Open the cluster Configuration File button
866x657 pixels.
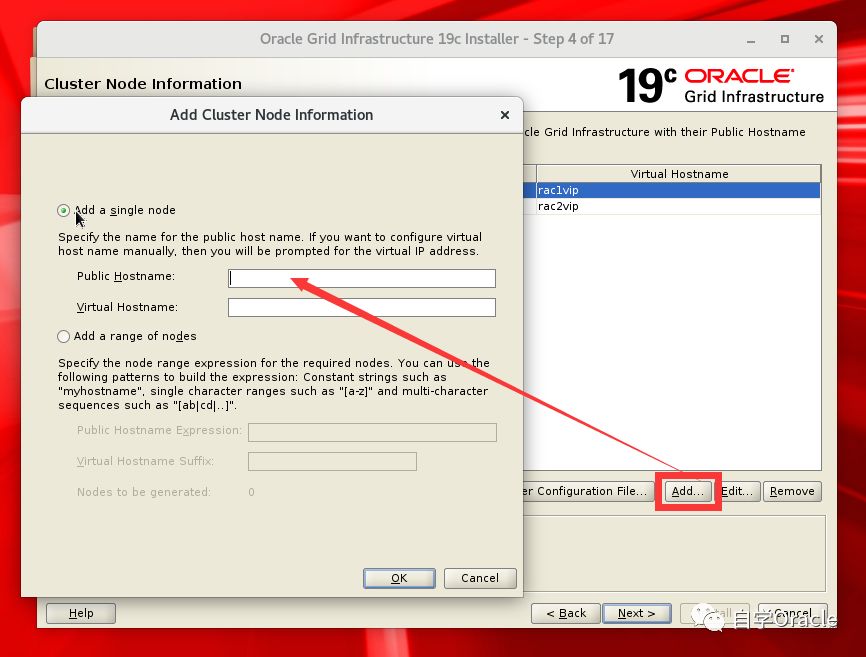pos(588,491)
